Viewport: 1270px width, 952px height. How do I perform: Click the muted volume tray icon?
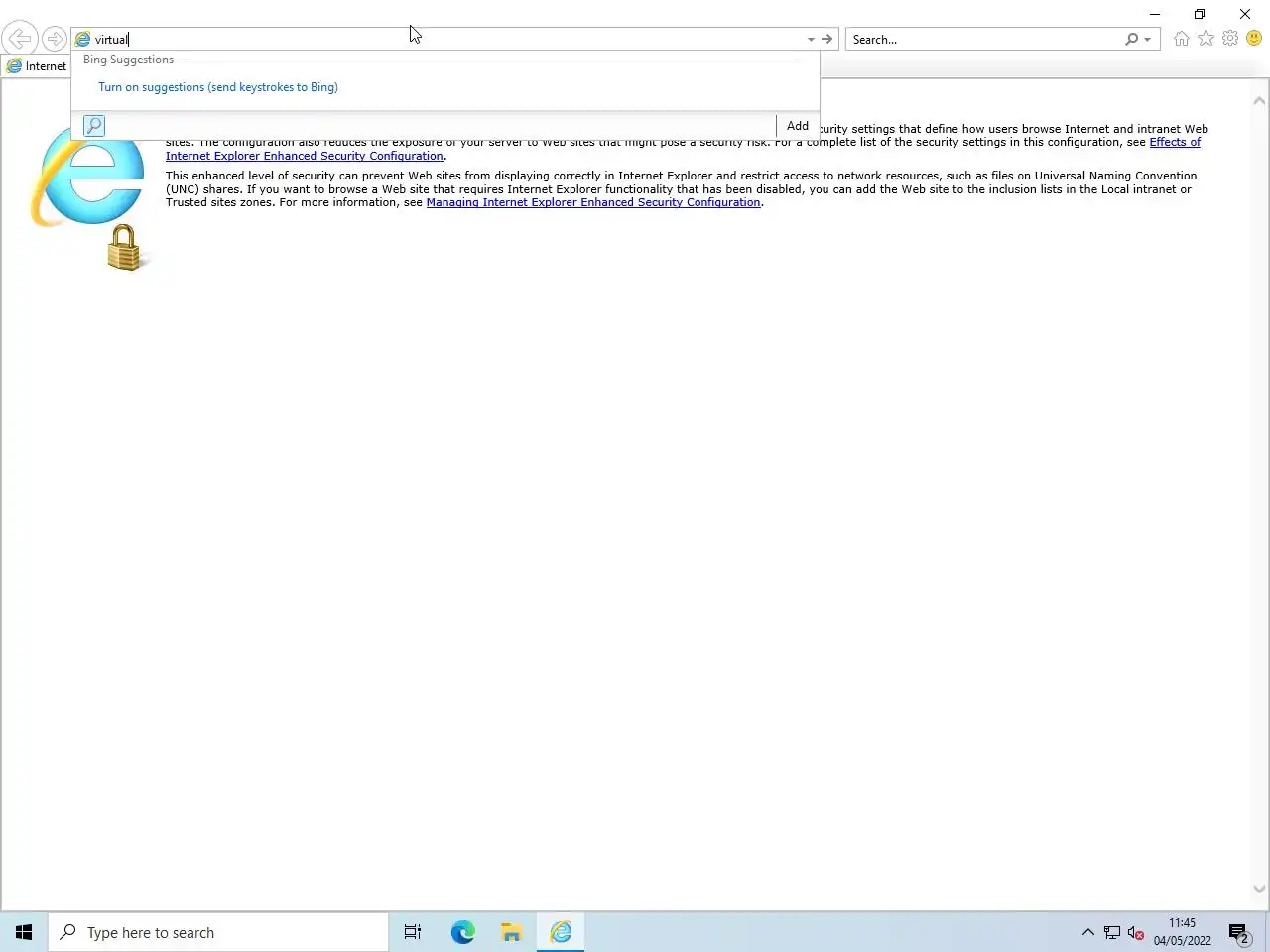click(x=1136, y=932)
